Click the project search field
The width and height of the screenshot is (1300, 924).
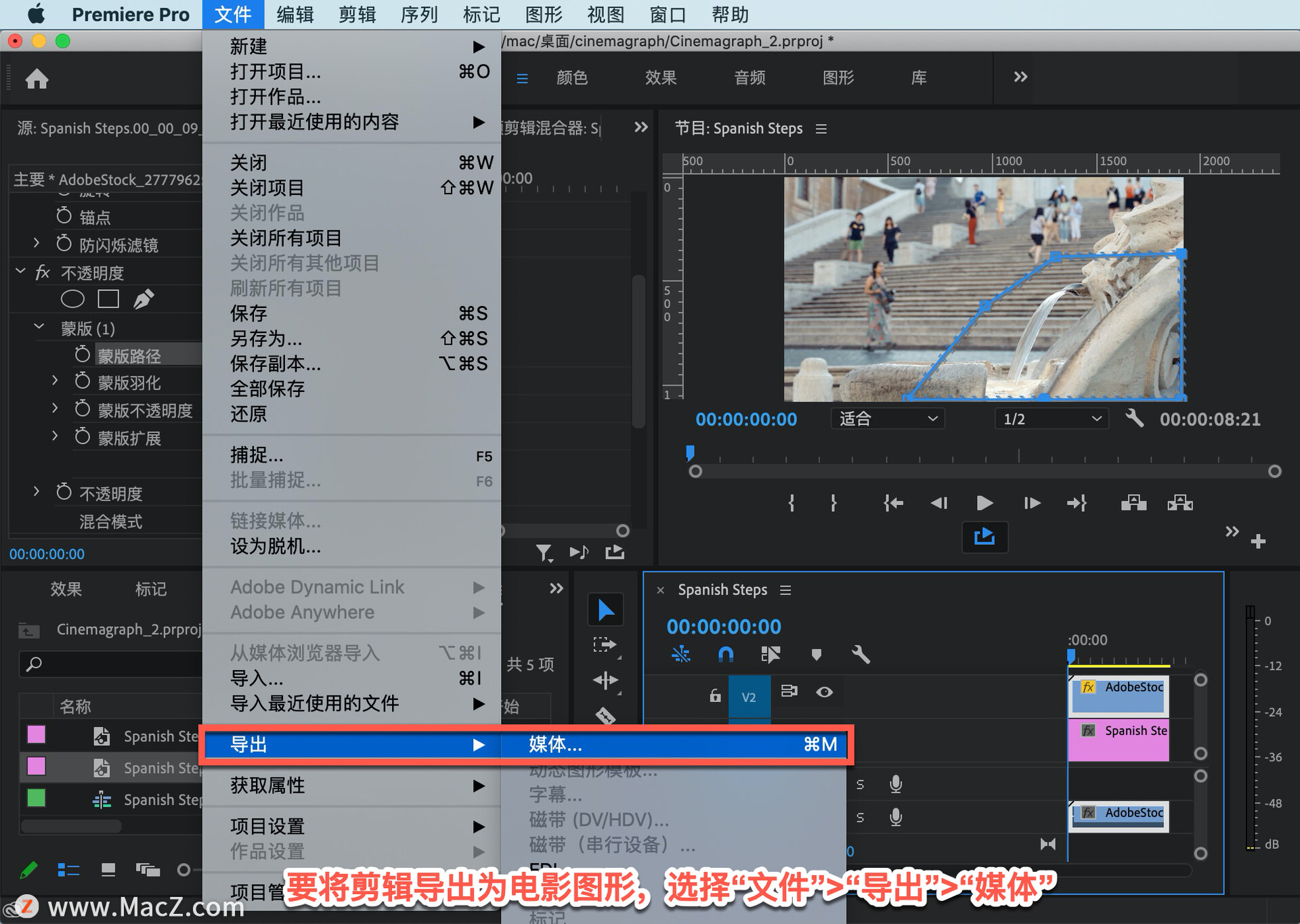[x=112, y=664]
